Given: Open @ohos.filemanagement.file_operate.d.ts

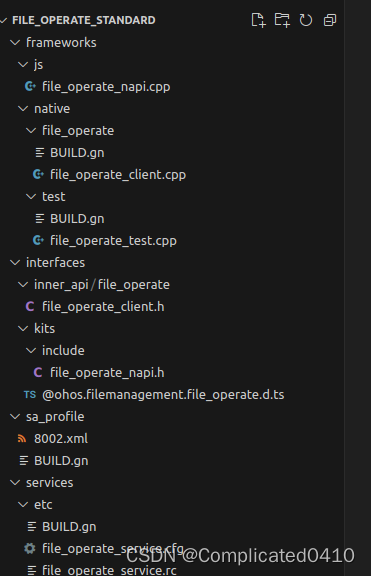Looking at the screenshot, I should pos(163,395).
